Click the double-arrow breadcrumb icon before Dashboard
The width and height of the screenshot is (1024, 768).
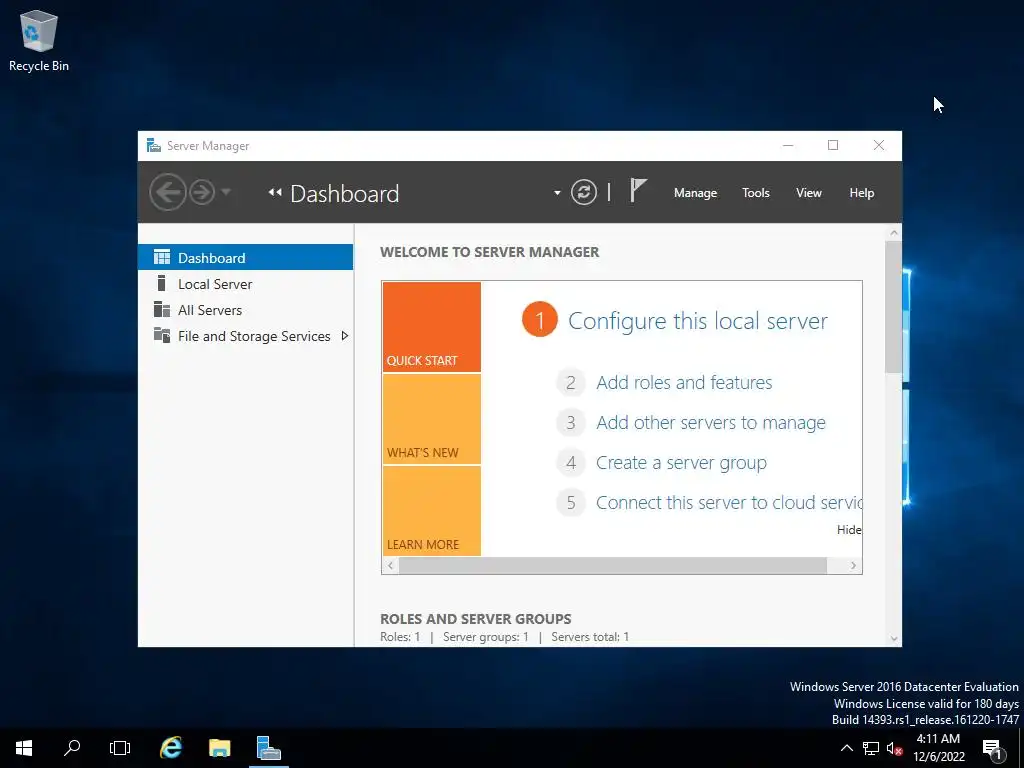(x=275, y=192)
